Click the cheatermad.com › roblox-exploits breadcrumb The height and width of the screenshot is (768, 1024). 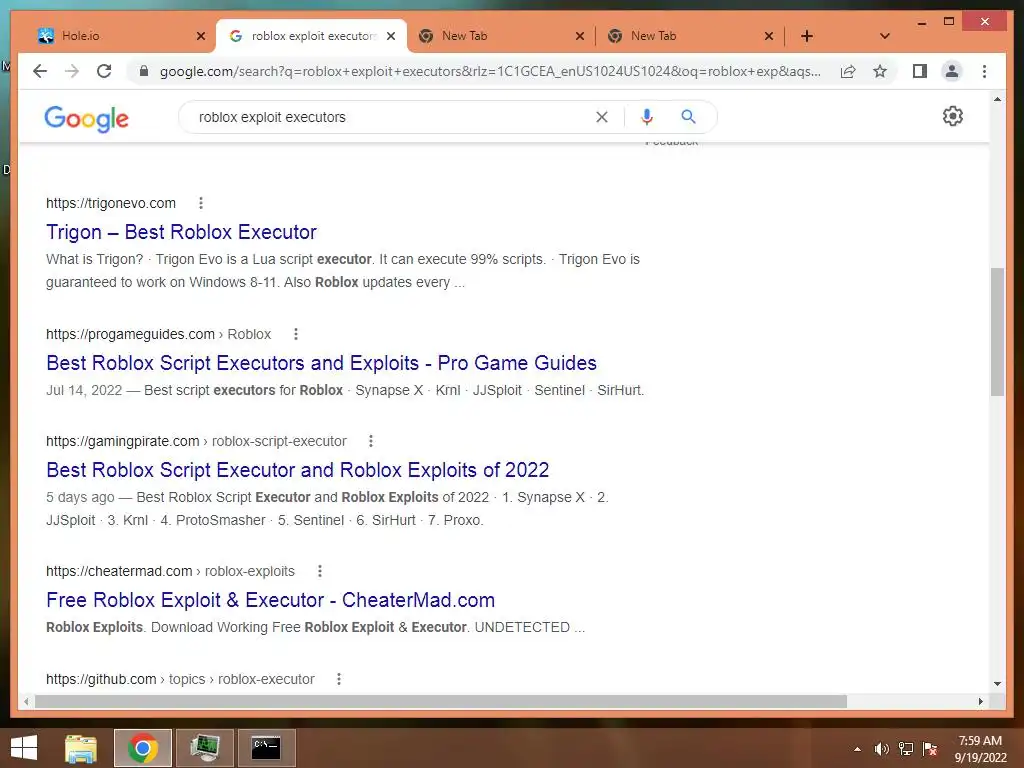pyautogui.click(x=170, y=571)
